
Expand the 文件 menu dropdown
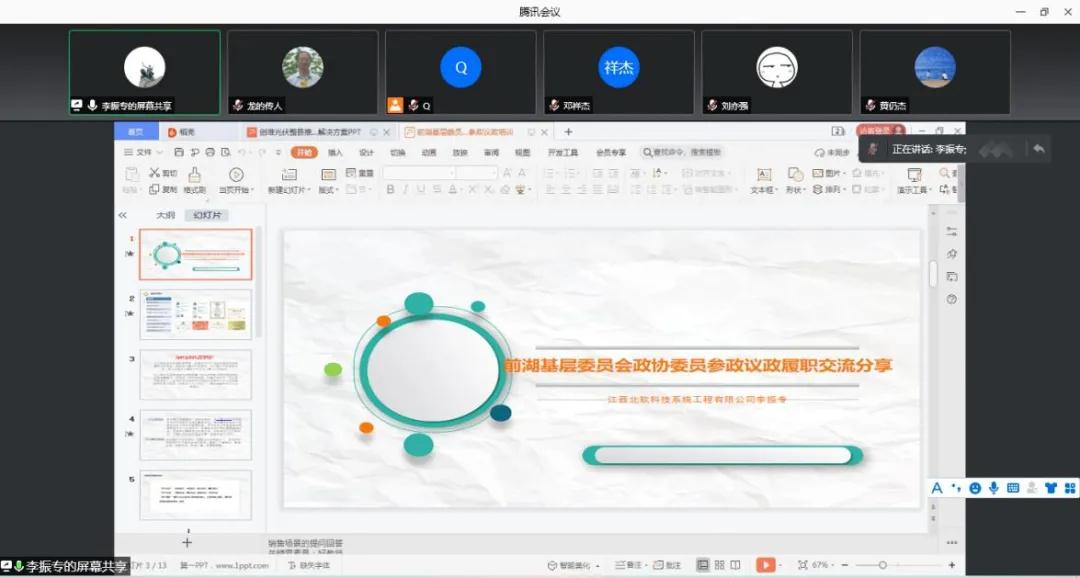pyautogui.click(x=145, y=152)
